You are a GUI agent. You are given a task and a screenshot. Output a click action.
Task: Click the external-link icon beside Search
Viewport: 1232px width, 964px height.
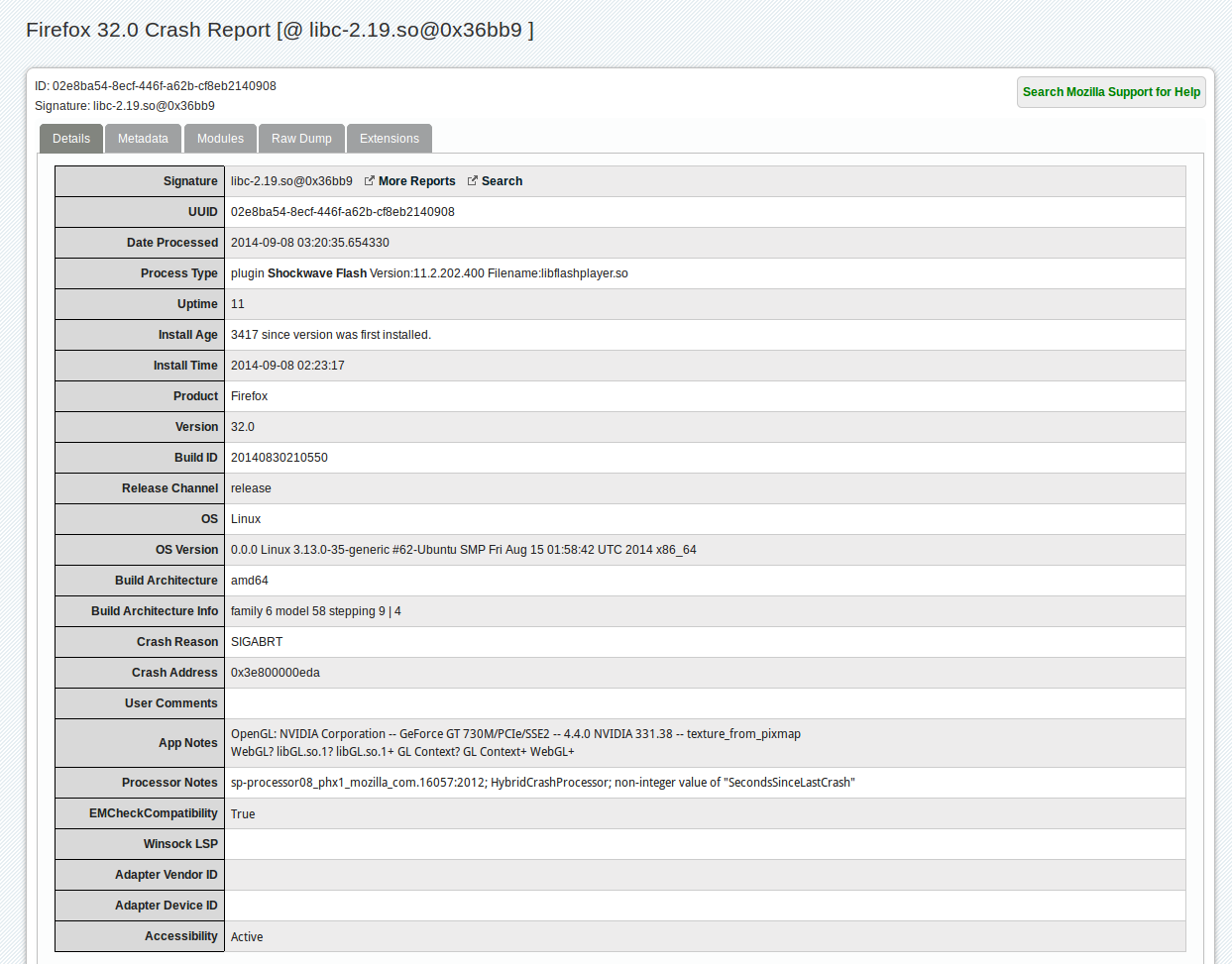tap(473, 181)
